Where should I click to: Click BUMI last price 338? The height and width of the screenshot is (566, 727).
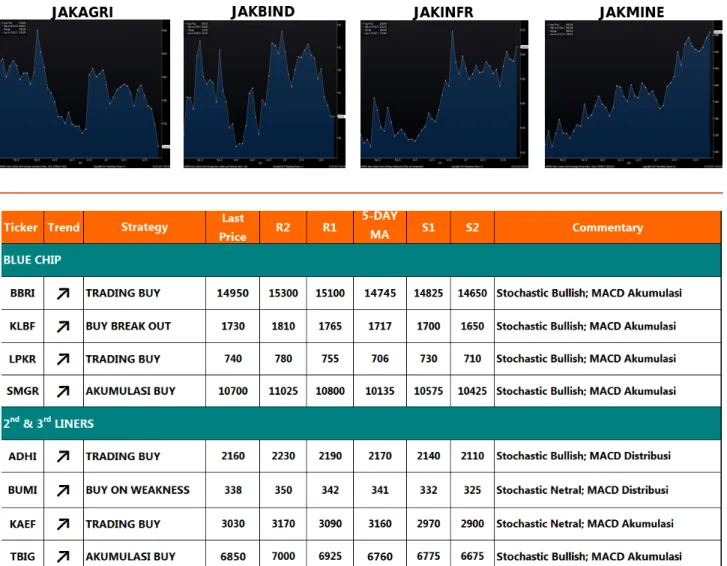pyautogui.click(x=233, y=490)
